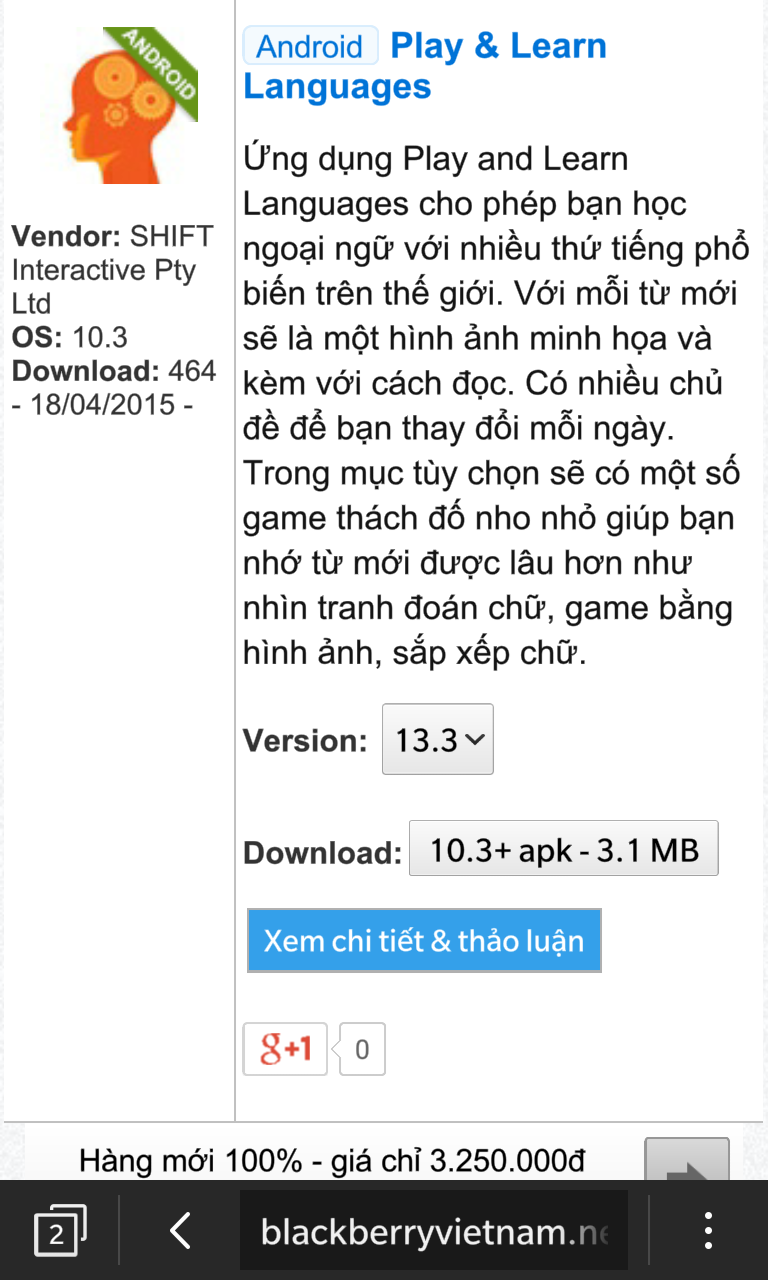Open the browser tabs counter icon
Image resolution: width=768 pixels, height=1280 pixels.
tap(60, 1230)
